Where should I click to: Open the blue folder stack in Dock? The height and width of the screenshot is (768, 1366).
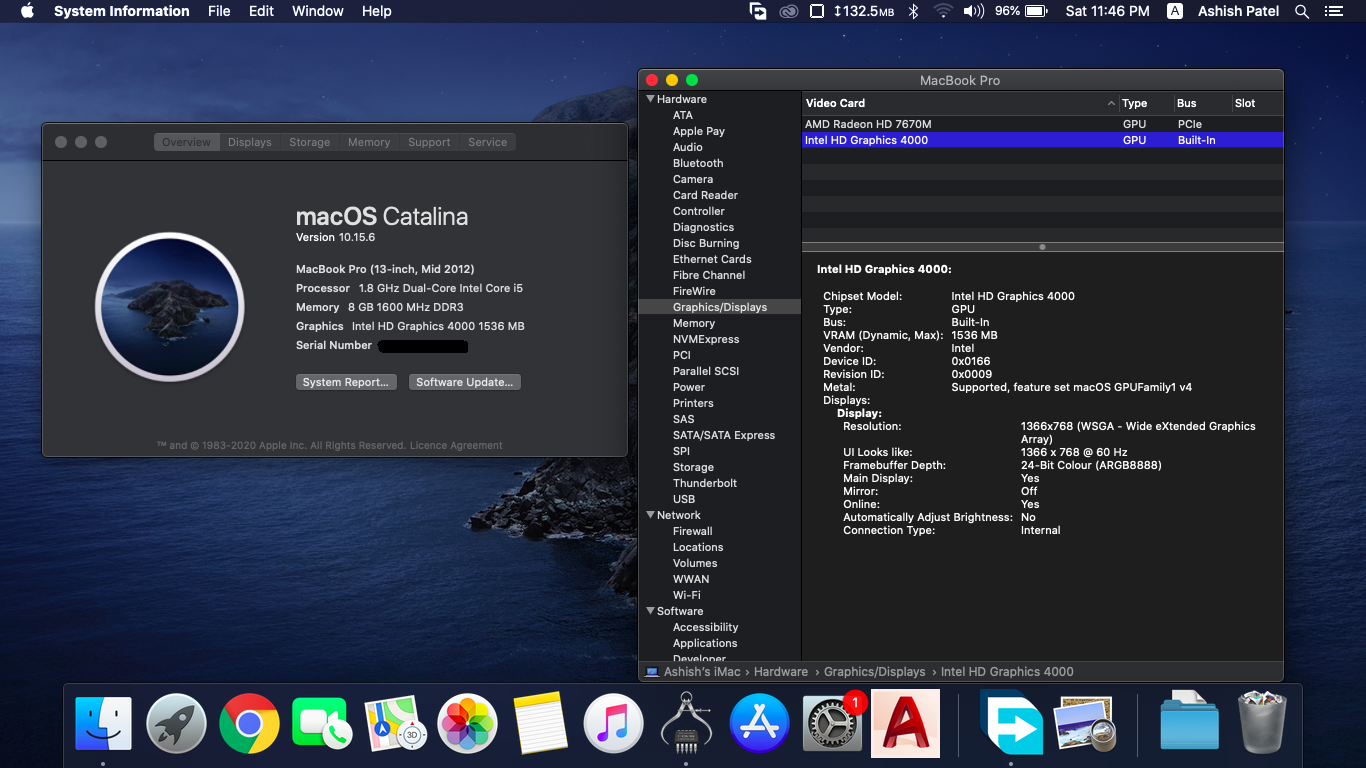click(1189, 721)
